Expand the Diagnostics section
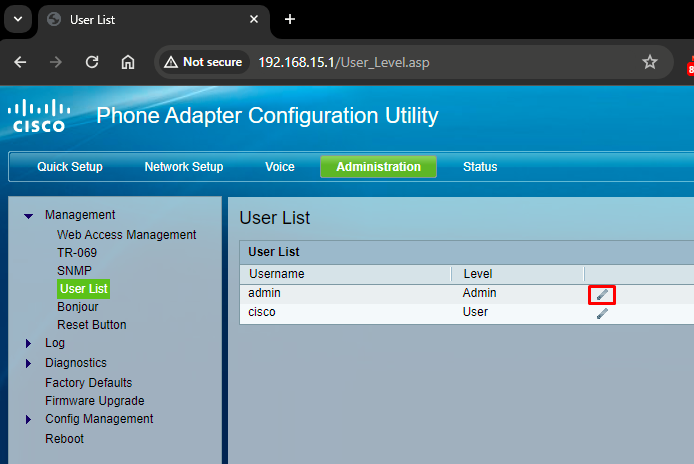 coord(28,363)
